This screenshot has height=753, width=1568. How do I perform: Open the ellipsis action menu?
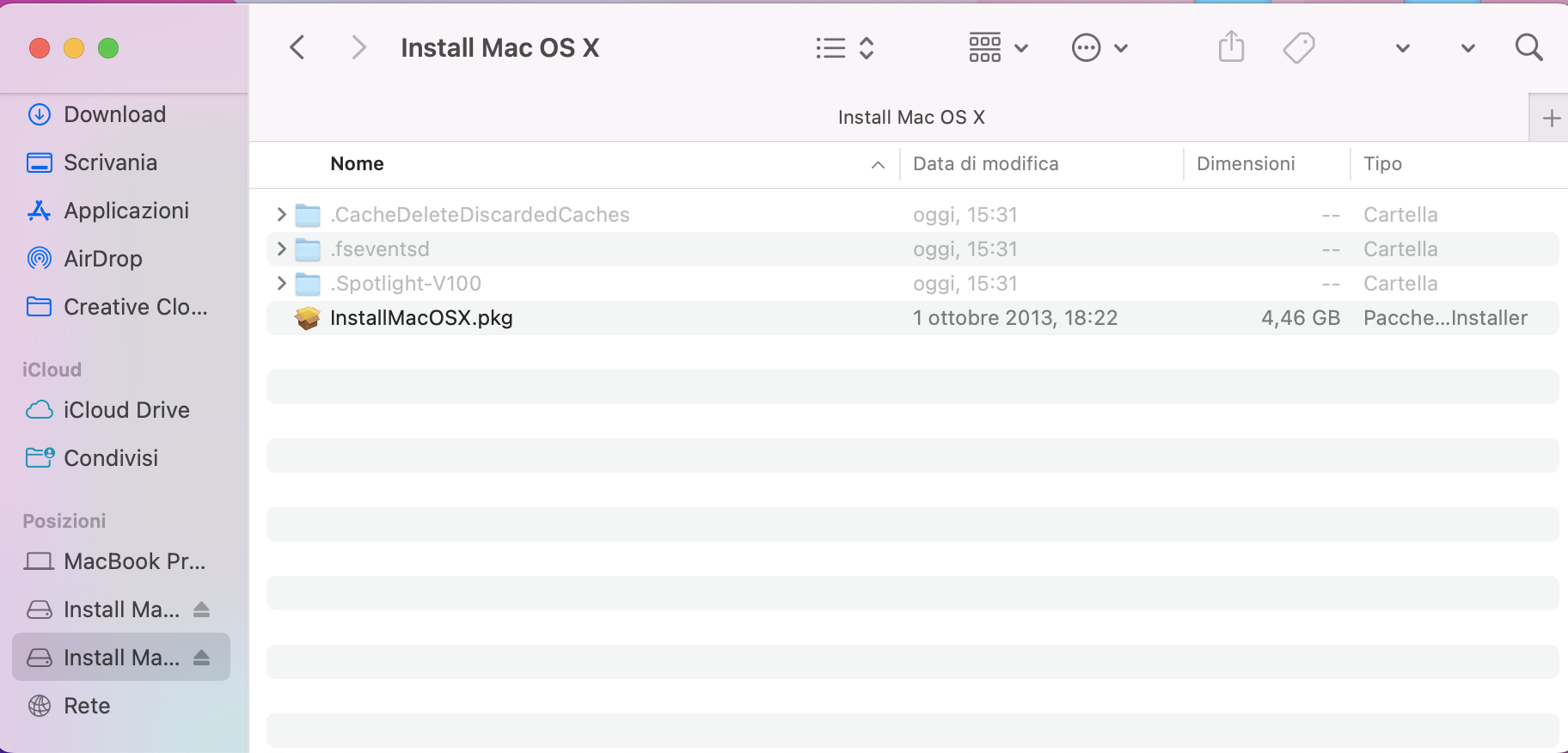coord(1099,48)
